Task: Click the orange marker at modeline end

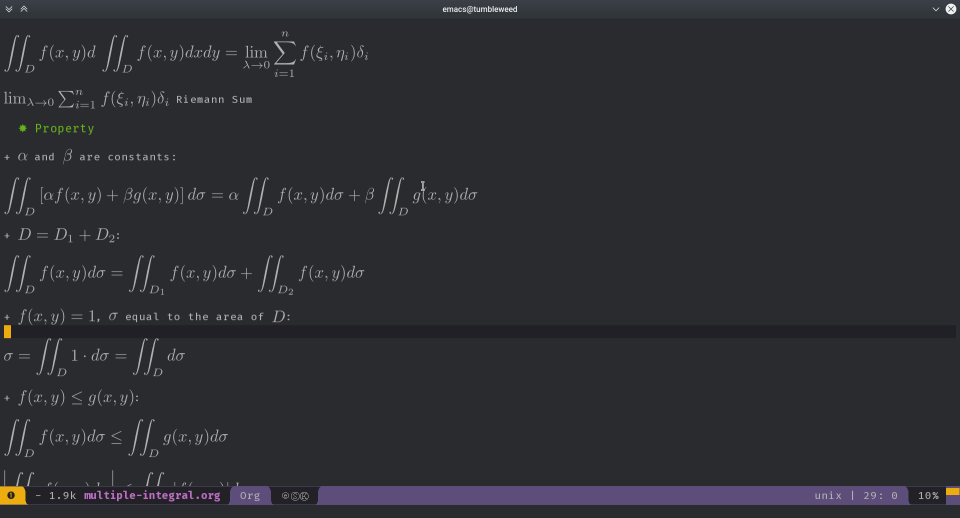Action: pos(953,492)
